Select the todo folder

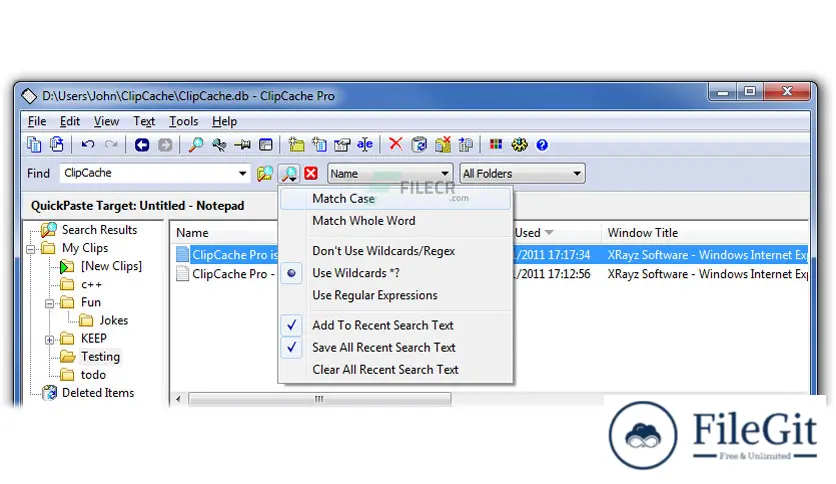93,375
